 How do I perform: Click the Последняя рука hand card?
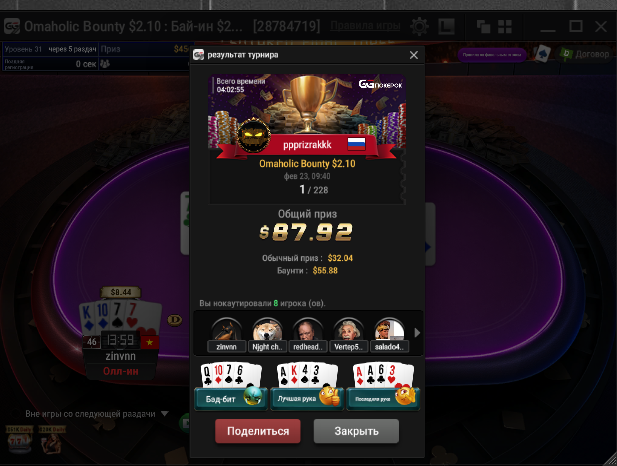click(x=383, y=387)
